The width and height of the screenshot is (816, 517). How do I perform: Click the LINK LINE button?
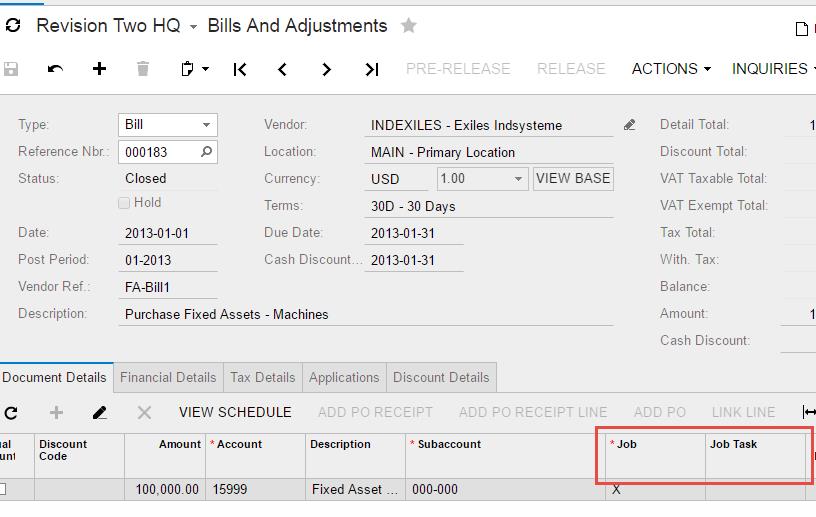pos(743,412)
